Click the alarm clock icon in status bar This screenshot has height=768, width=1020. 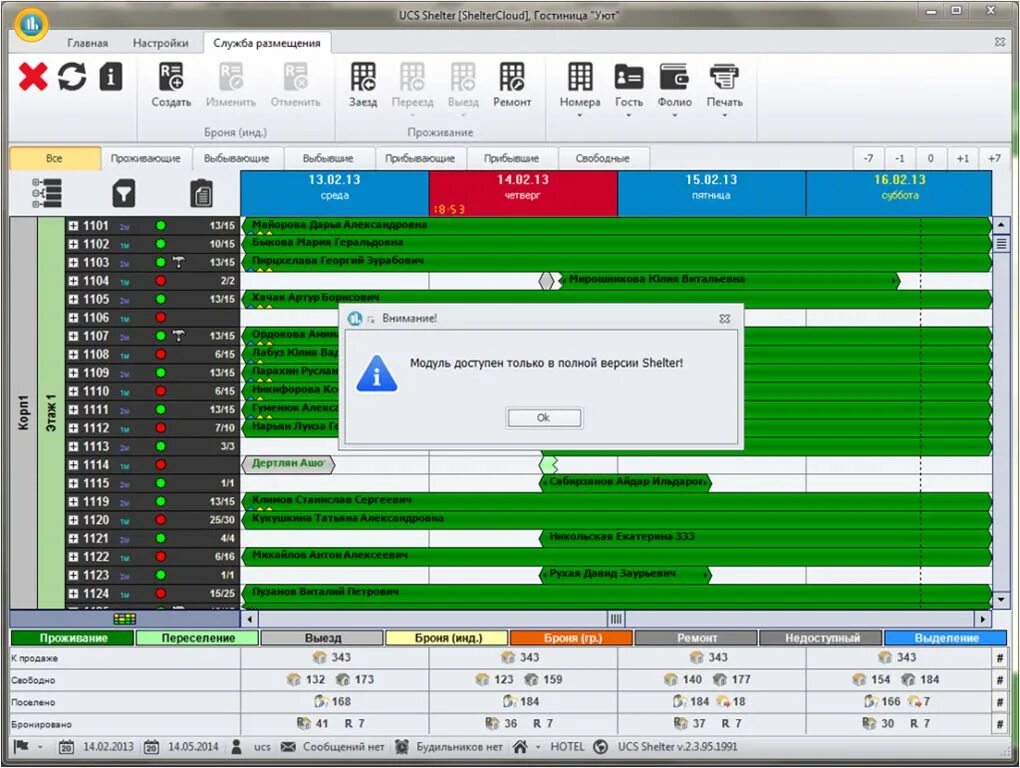pos(402,747)
